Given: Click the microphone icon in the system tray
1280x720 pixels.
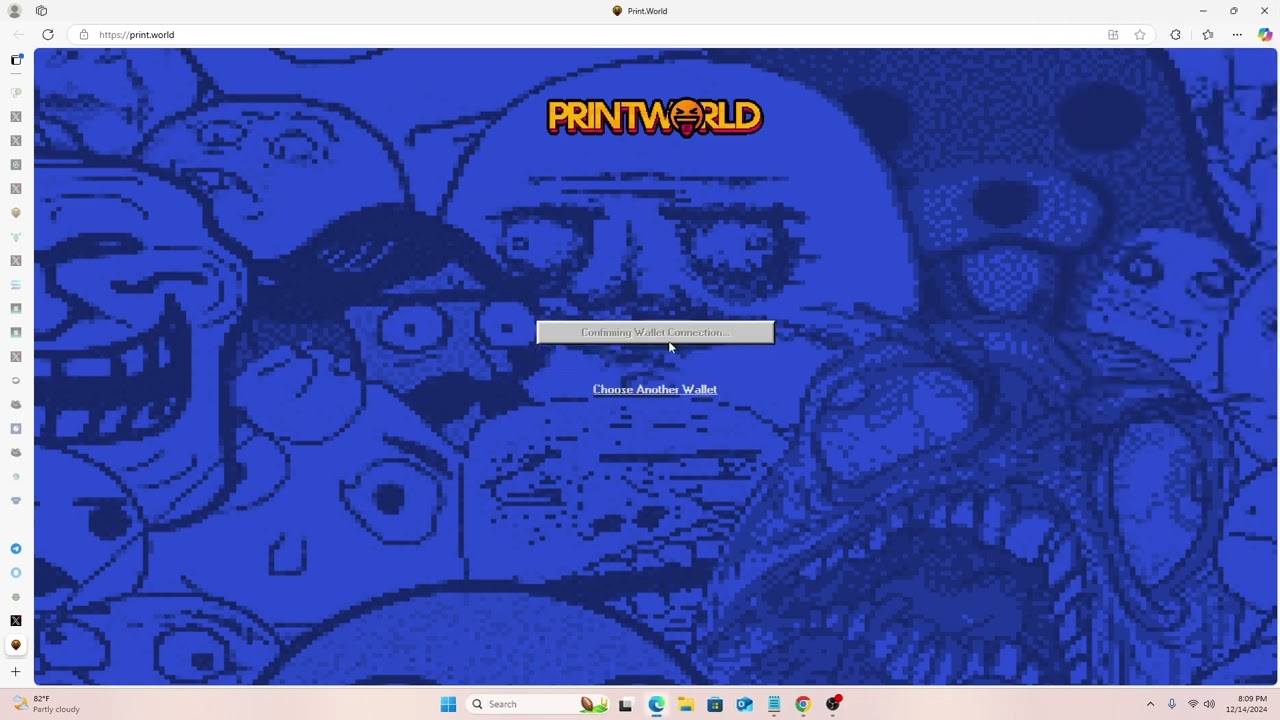Looking at the screenshot, I should [x=1172, y=704].
